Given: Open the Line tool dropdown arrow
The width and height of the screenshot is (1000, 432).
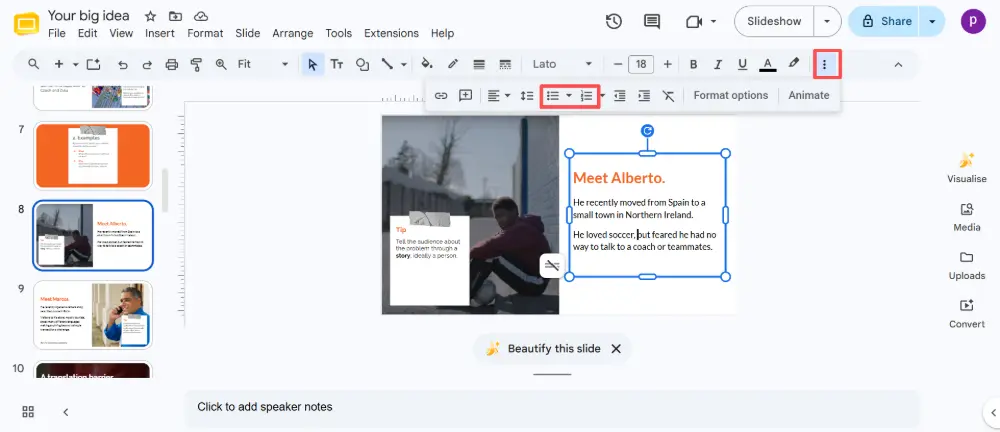Looking at the screenshot, I should click(404, 64).
